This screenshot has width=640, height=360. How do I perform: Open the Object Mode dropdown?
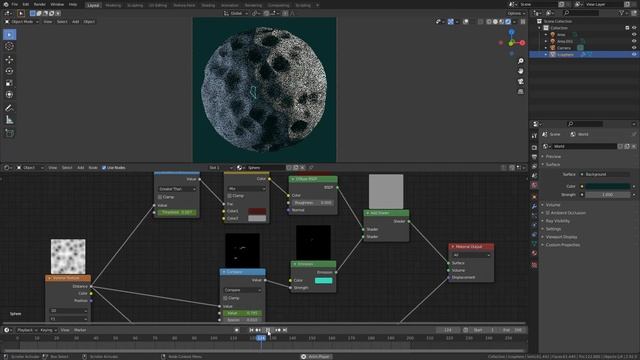(22, 22)
